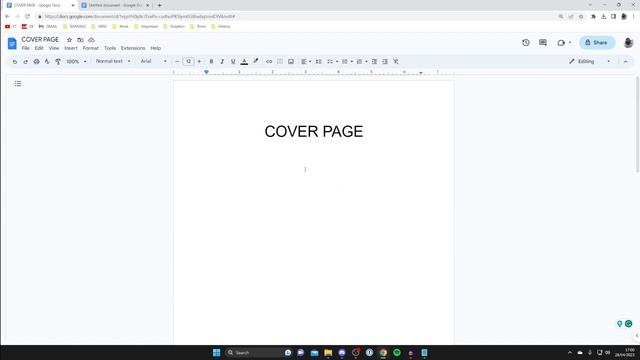Open the Edit menu
The image size is (640, 360).
[39, 48]
